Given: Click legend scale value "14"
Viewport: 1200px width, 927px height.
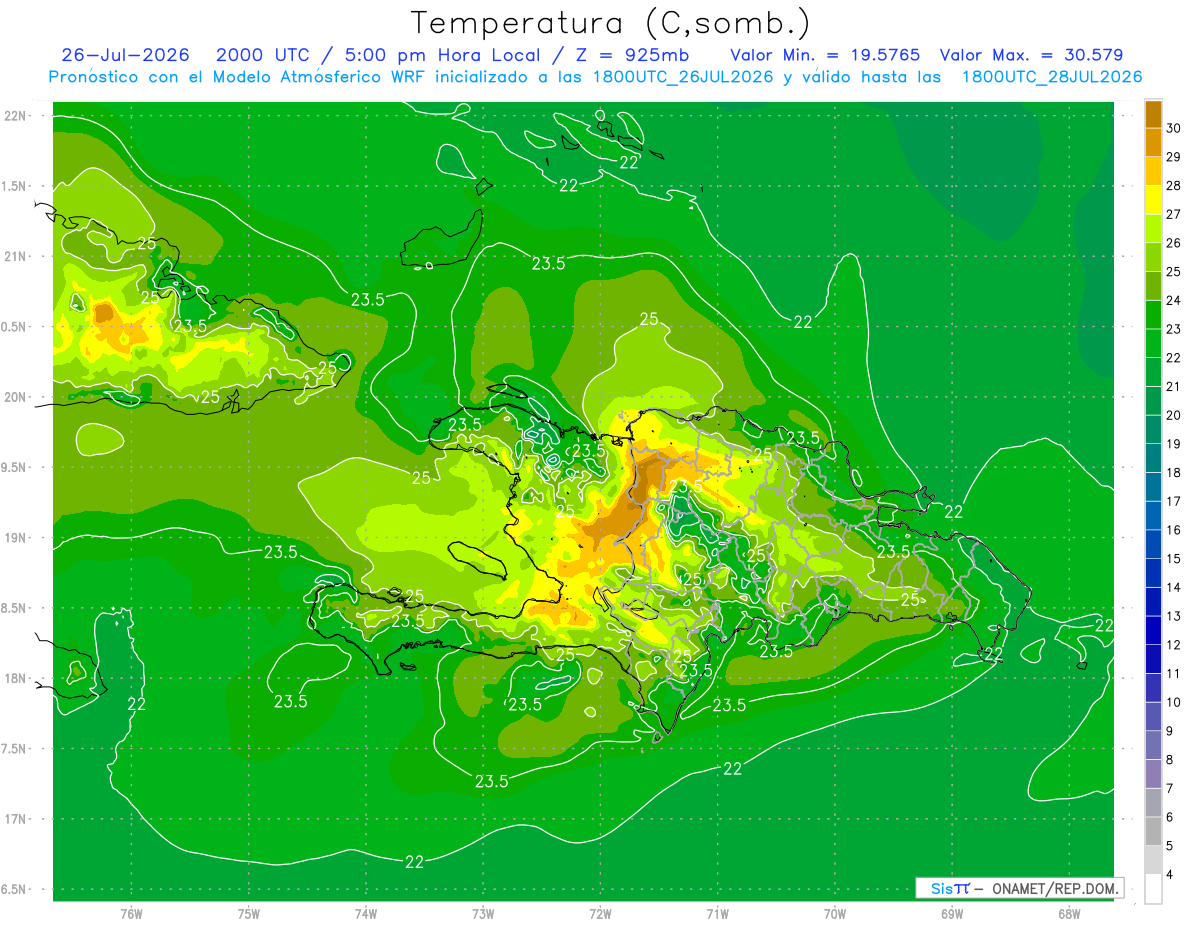Looking at the screenshot, I should click(x=1174, y=587).
